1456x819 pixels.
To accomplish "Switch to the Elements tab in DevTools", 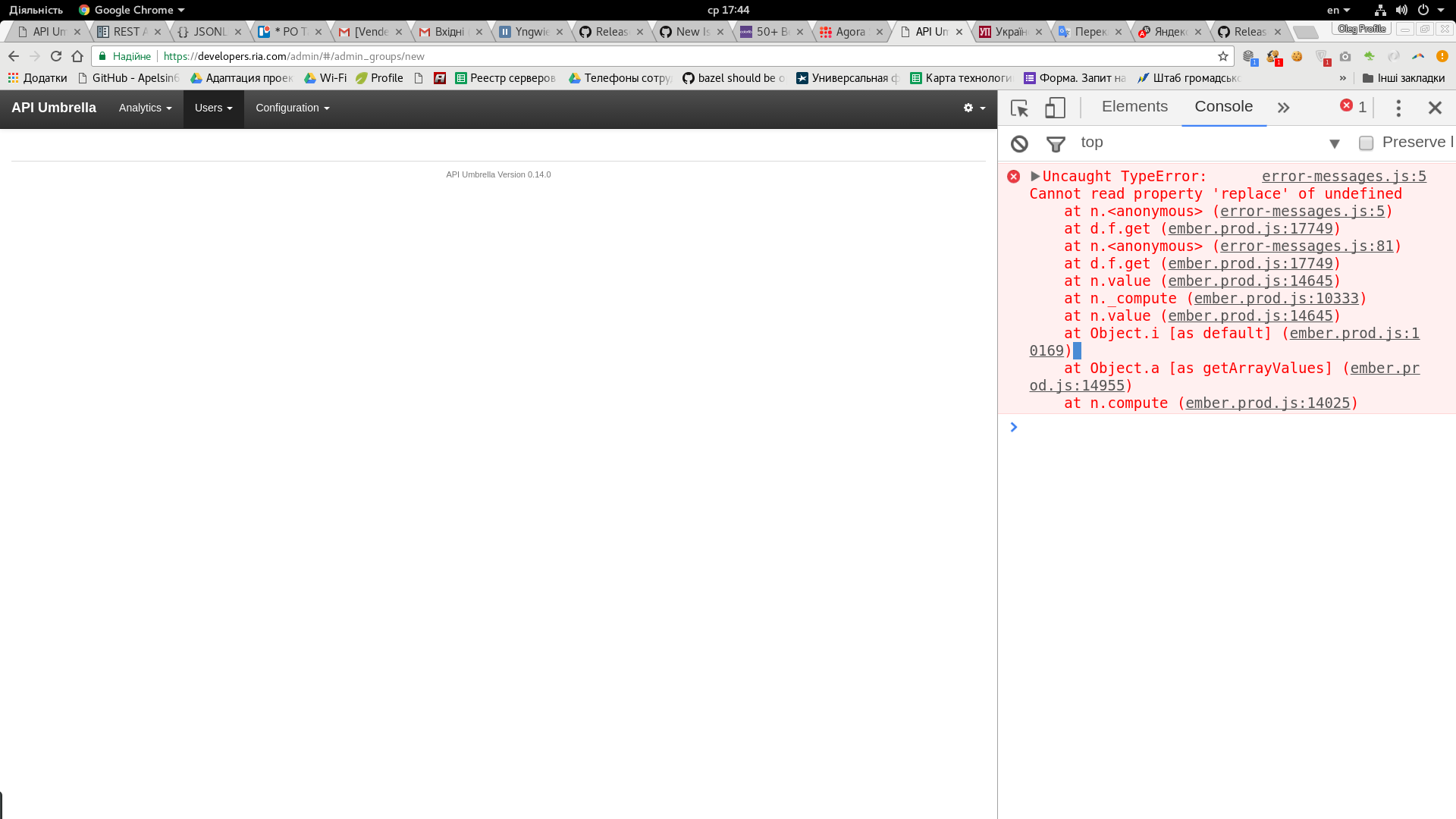I will point(1134,107).
